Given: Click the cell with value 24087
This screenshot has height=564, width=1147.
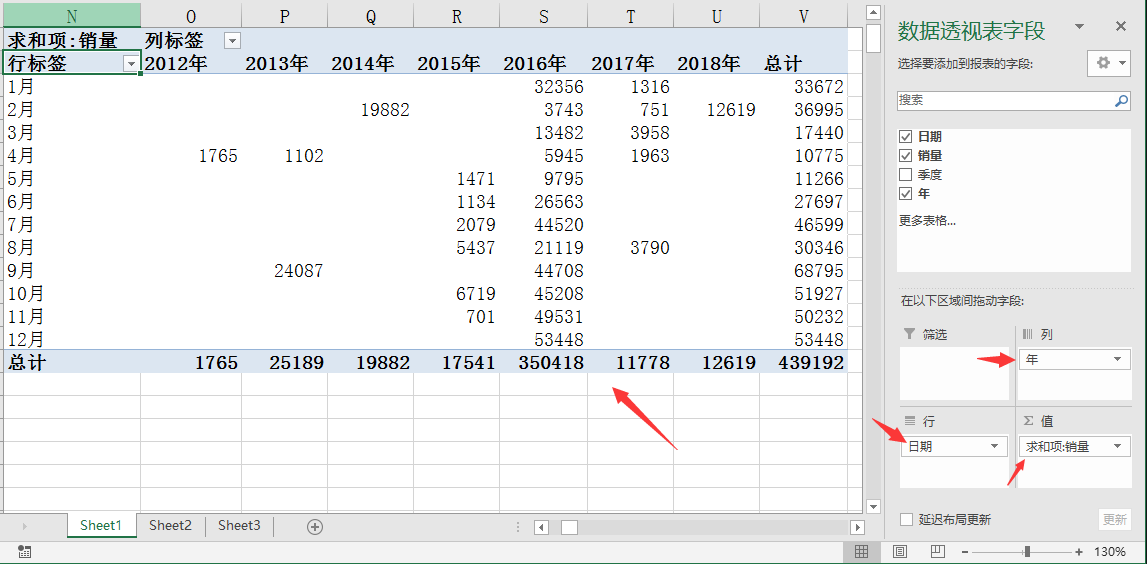Looking at the screenshot, I should (x=285, y=271).
